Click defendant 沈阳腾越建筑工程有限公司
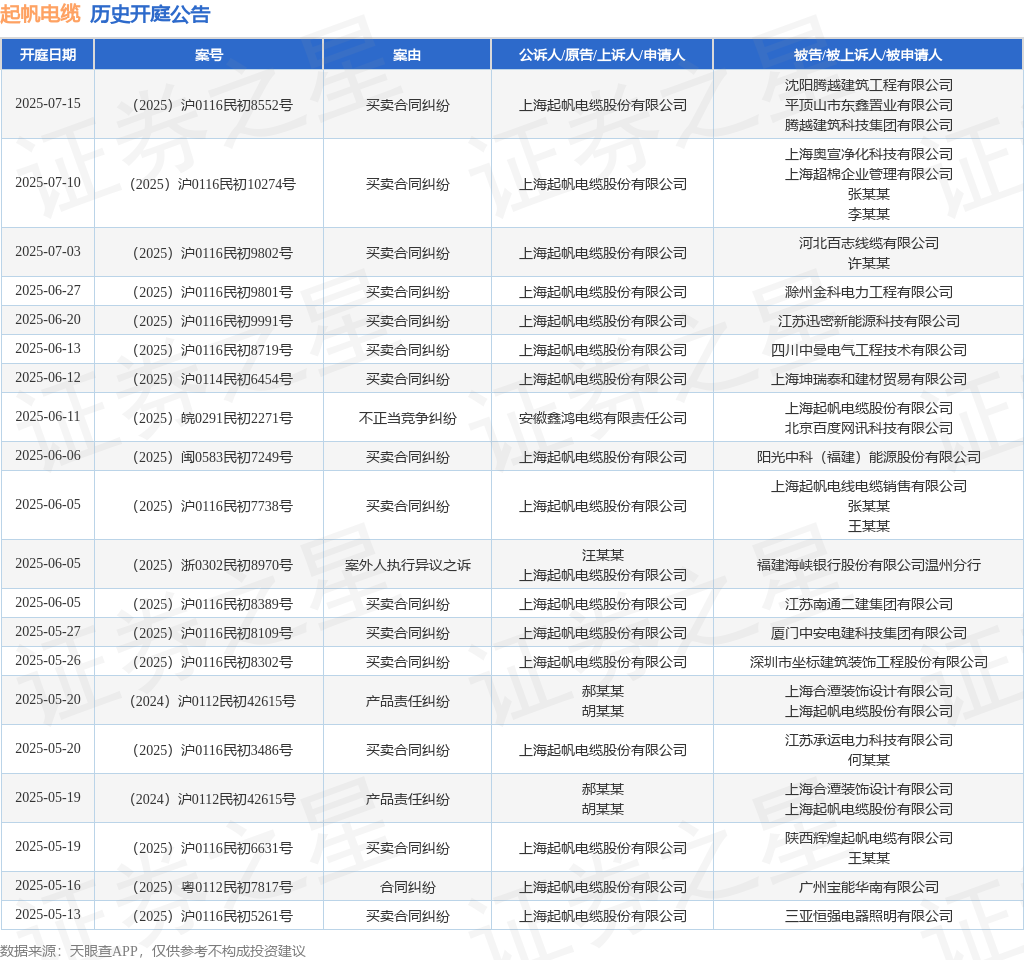 [x=869, y=85]
